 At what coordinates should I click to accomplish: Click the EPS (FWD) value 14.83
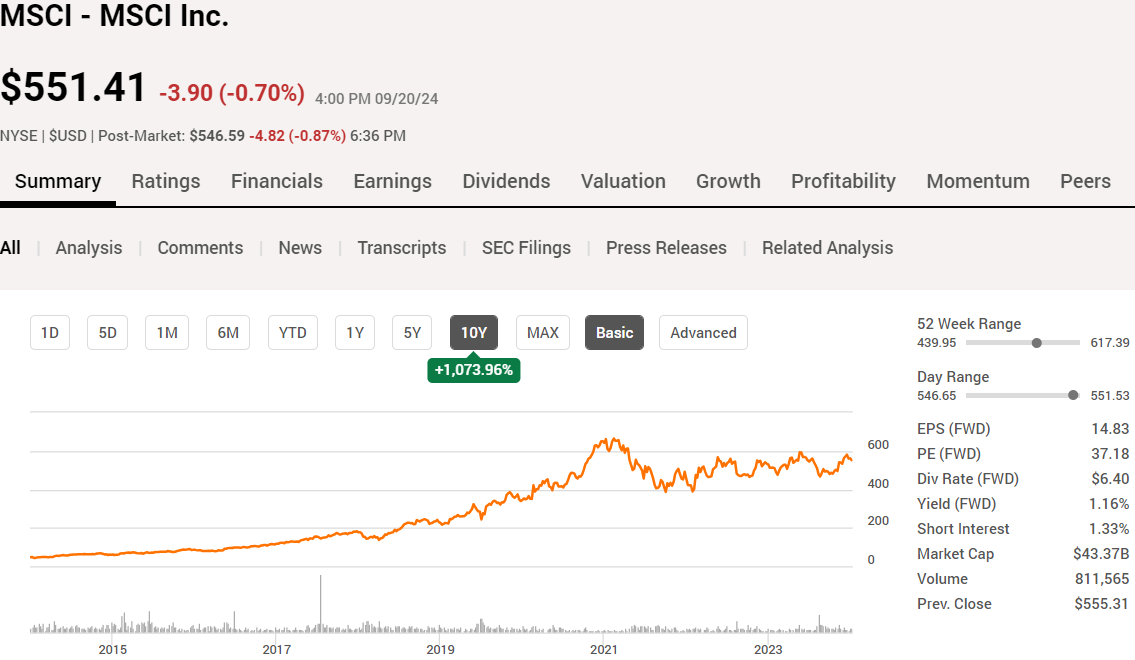tap(1110, 429)
